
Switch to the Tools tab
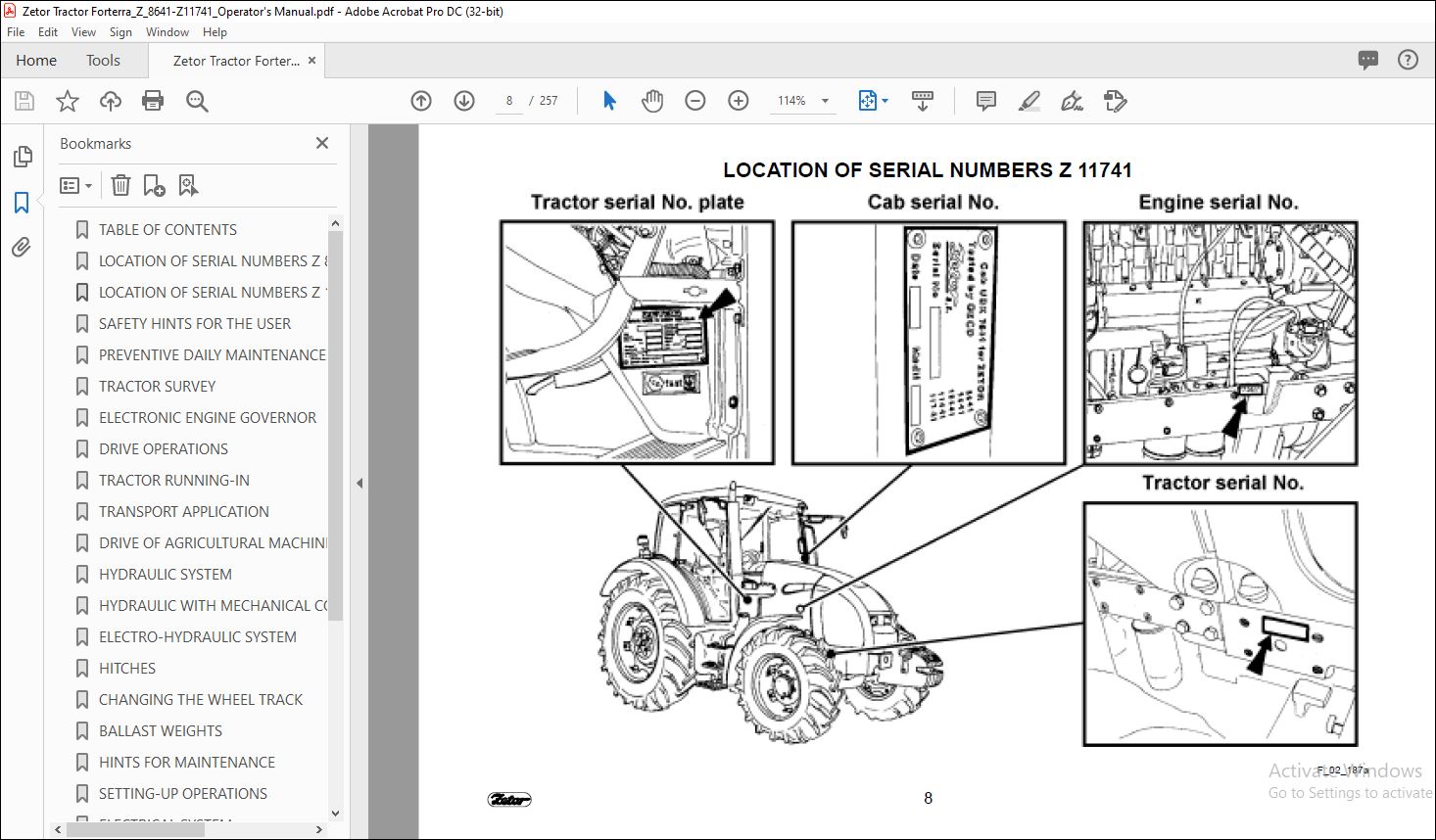(103, 61)
